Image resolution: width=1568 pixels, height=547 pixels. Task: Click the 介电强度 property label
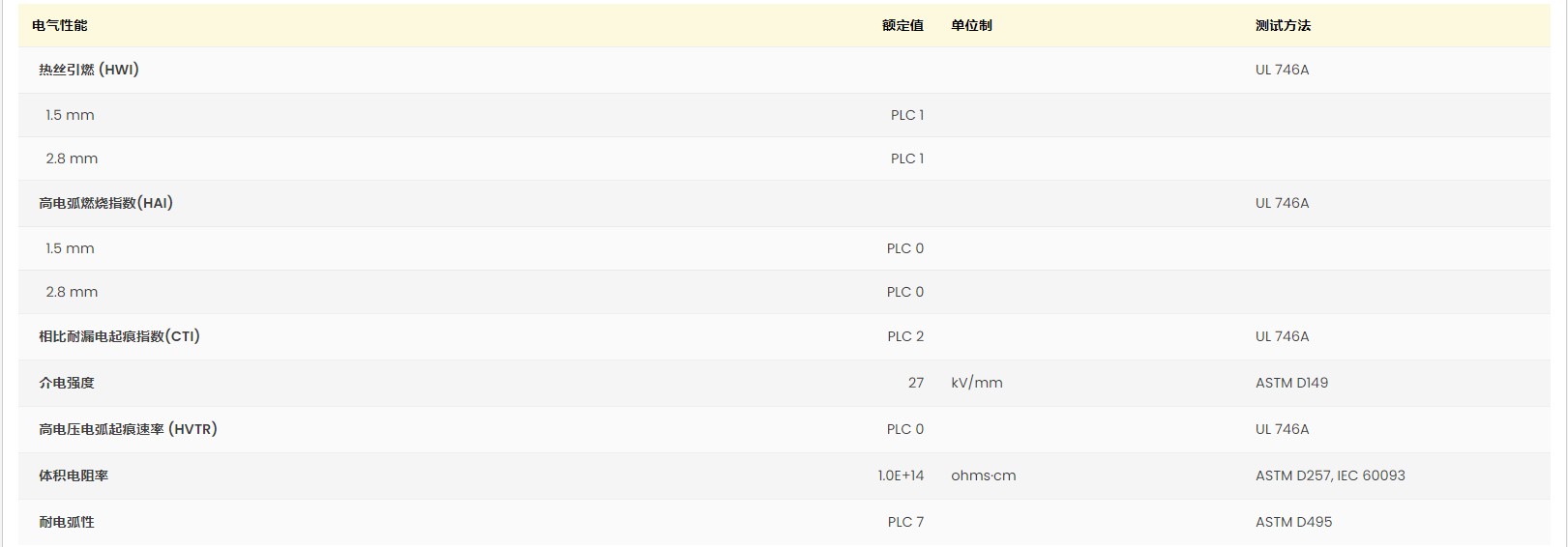click(x=67, y=383)
